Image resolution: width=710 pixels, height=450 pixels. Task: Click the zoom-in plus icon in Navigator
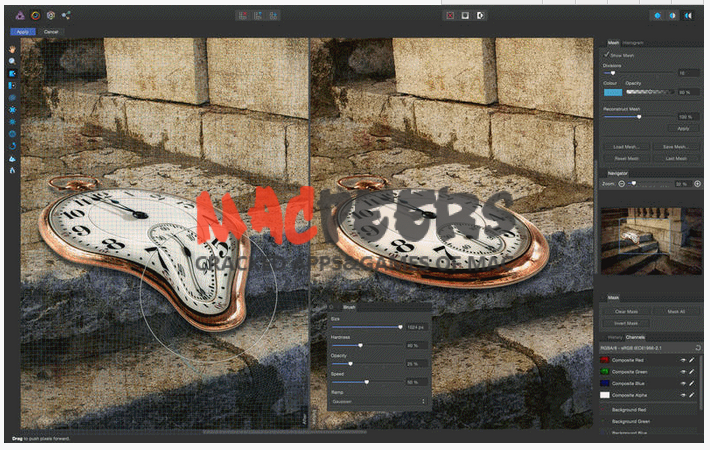click(x=696, y=184)
